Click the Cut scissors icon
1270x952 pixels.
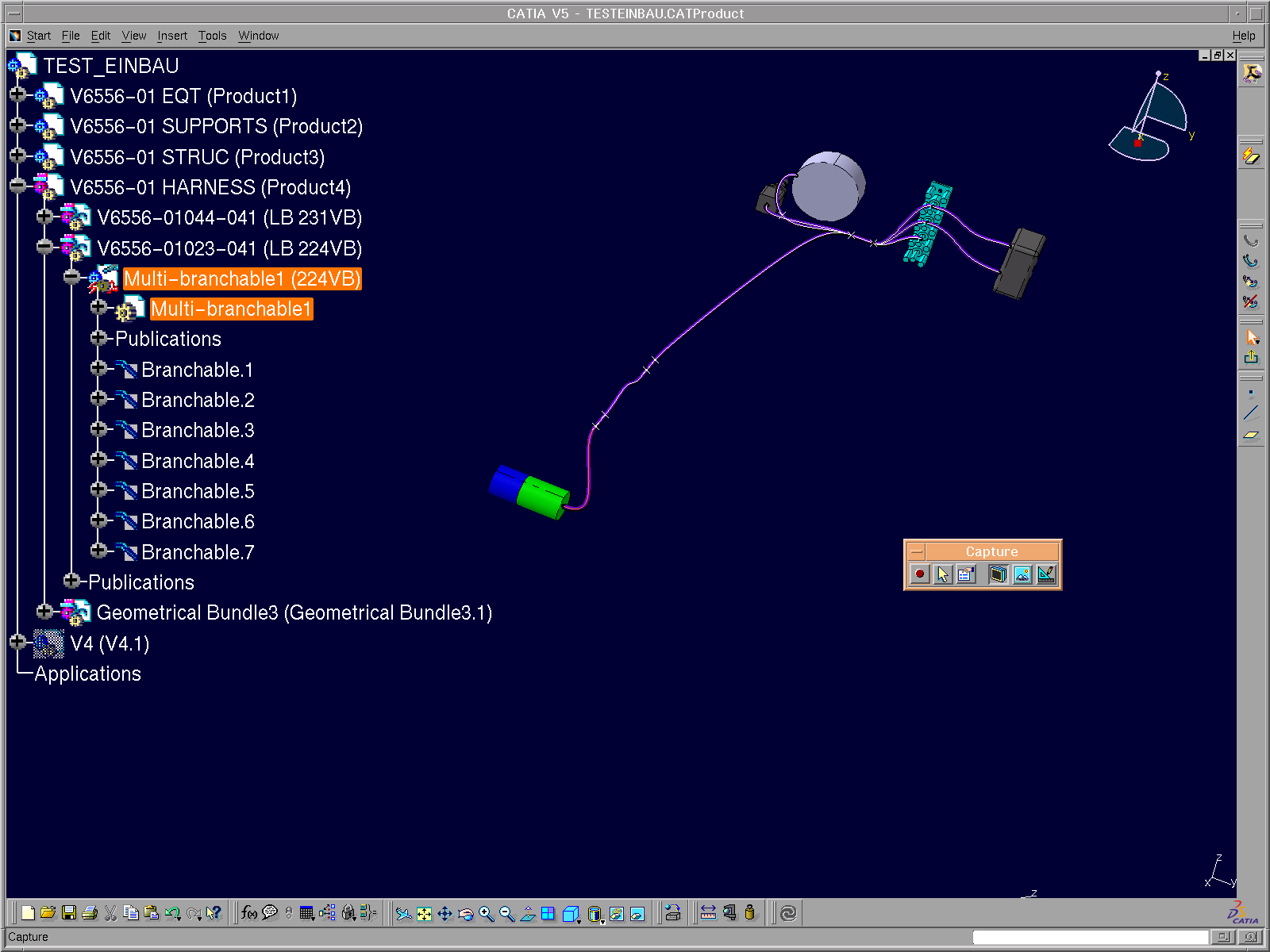coord(110,913)
